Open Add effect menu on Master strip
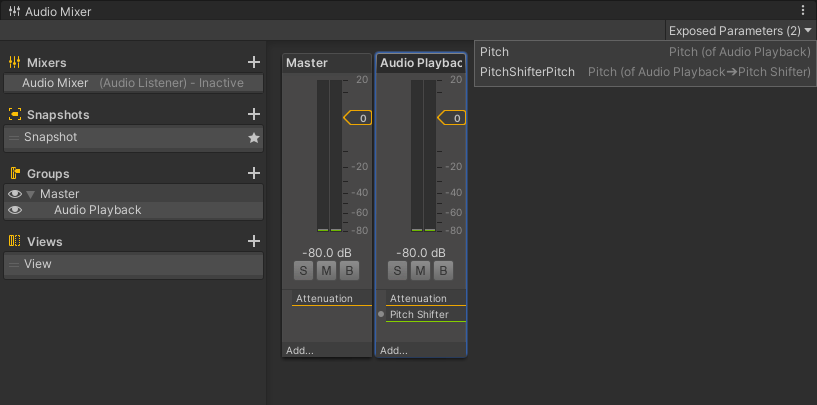This screenshot has width=817, height=405. coord(300,351)
